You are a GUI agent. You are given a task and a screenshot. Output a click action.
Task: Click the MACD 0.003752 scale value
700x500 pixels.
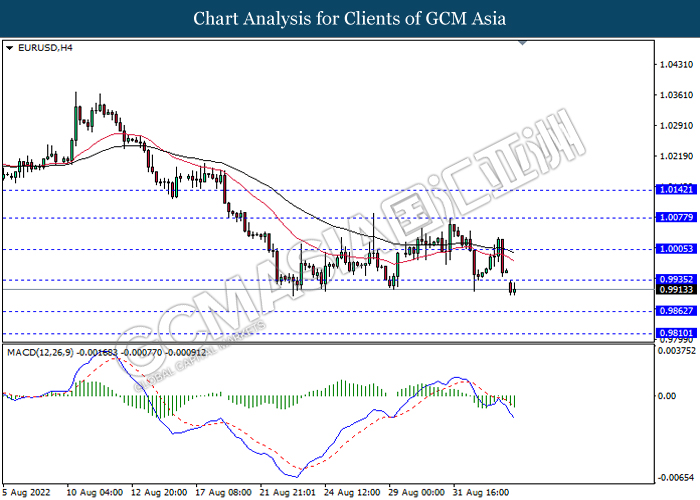[x=676, y=351]
